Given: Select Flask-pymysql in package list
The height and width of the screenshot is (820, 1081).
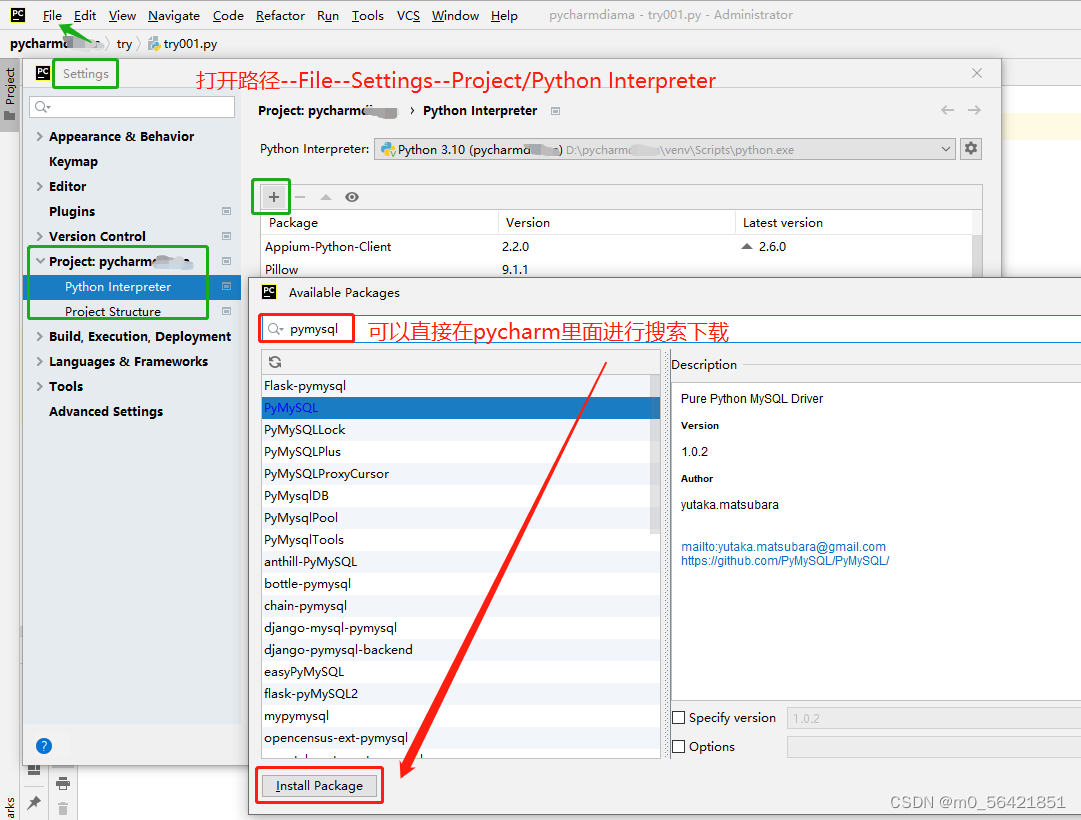Looking at the screenshot, I should (x=456, y=386).
